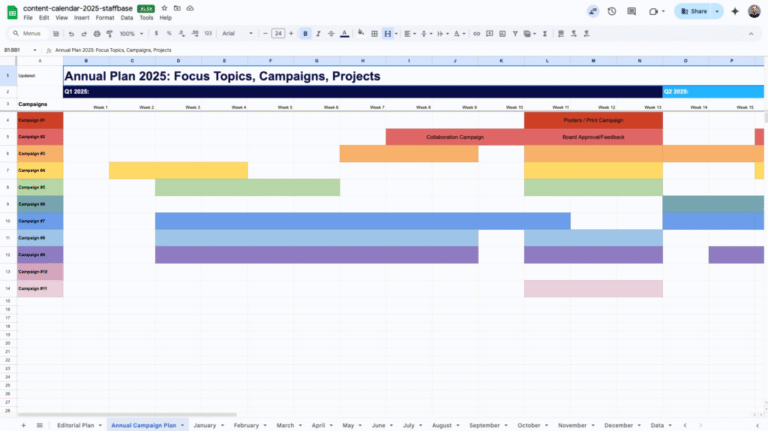Click the add new sheet button

(x=24, y=425)
